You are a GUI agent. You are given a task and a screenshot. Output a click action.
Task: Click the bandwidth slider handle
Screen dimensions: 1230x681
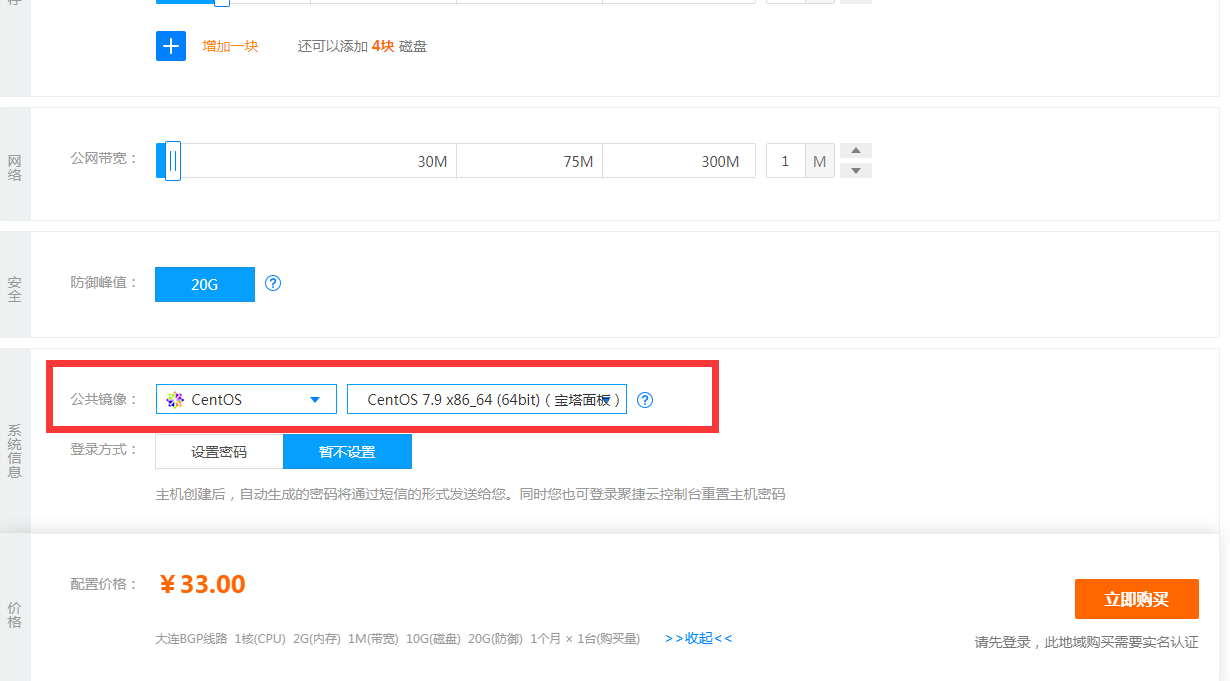click(172, 161)
